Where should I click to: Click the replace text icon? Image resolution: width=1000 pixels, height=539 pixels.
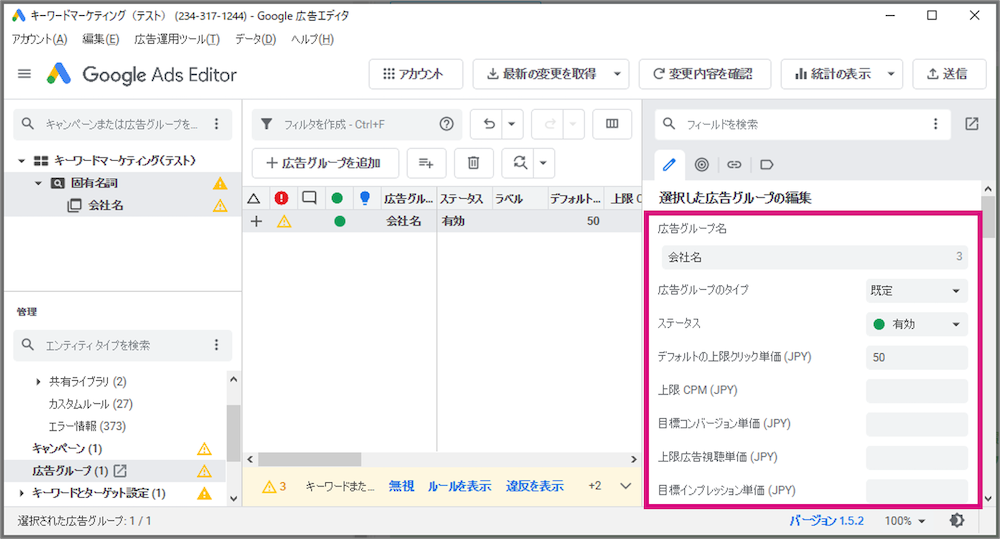coord(520,163)
